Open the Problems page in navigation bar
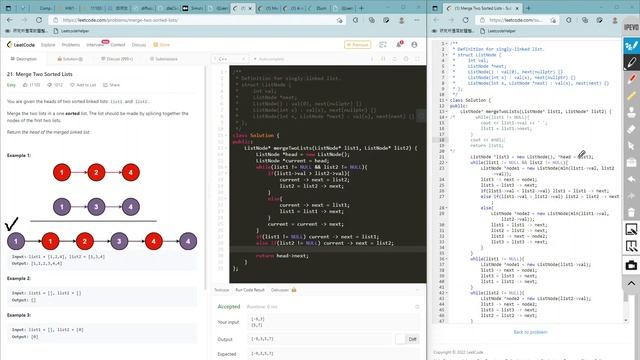The height and width of the screenshot is (360, 640). point(71,45)
